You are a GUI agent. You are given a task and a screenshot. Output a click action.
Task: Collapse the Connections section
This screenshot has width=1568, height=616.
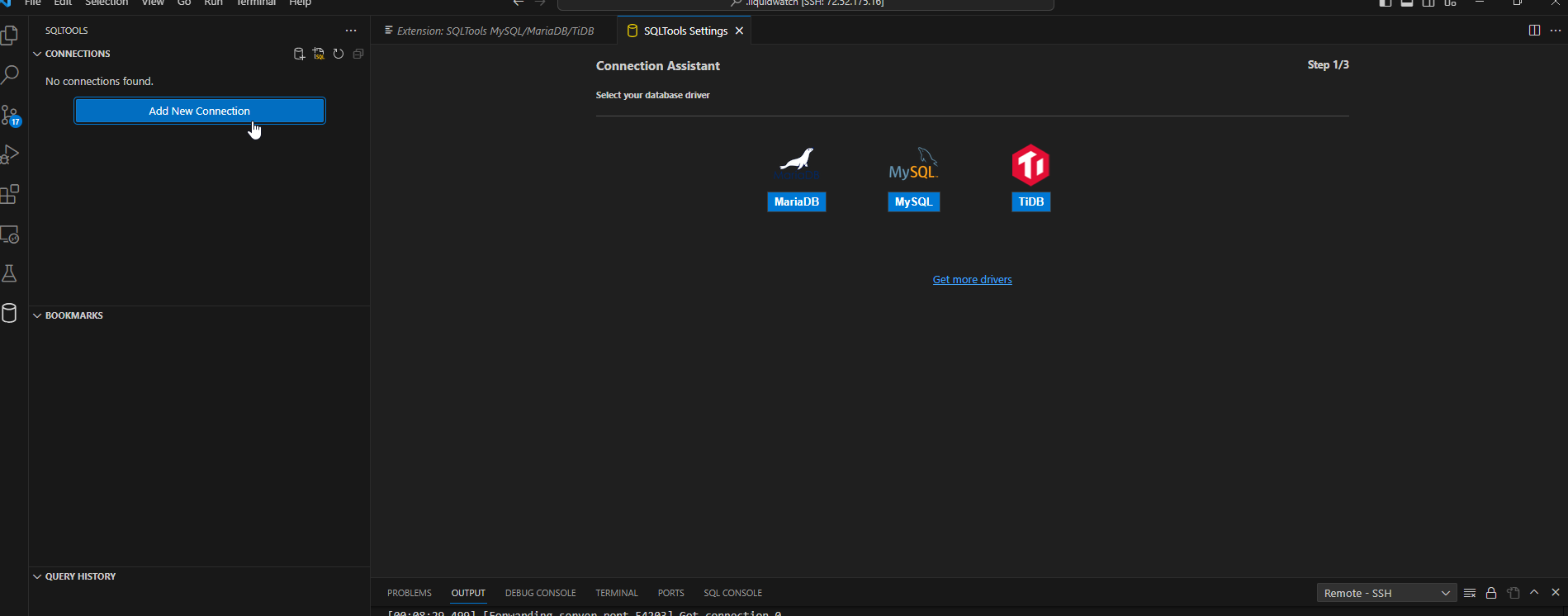point(37,54)
